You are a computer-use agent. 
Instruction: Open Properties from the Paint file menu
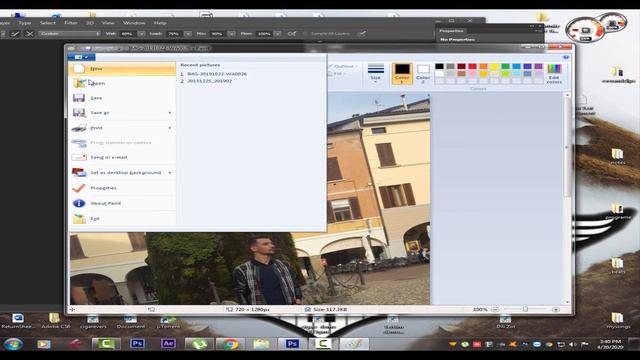pyautogui.click(x=122, y=188)
